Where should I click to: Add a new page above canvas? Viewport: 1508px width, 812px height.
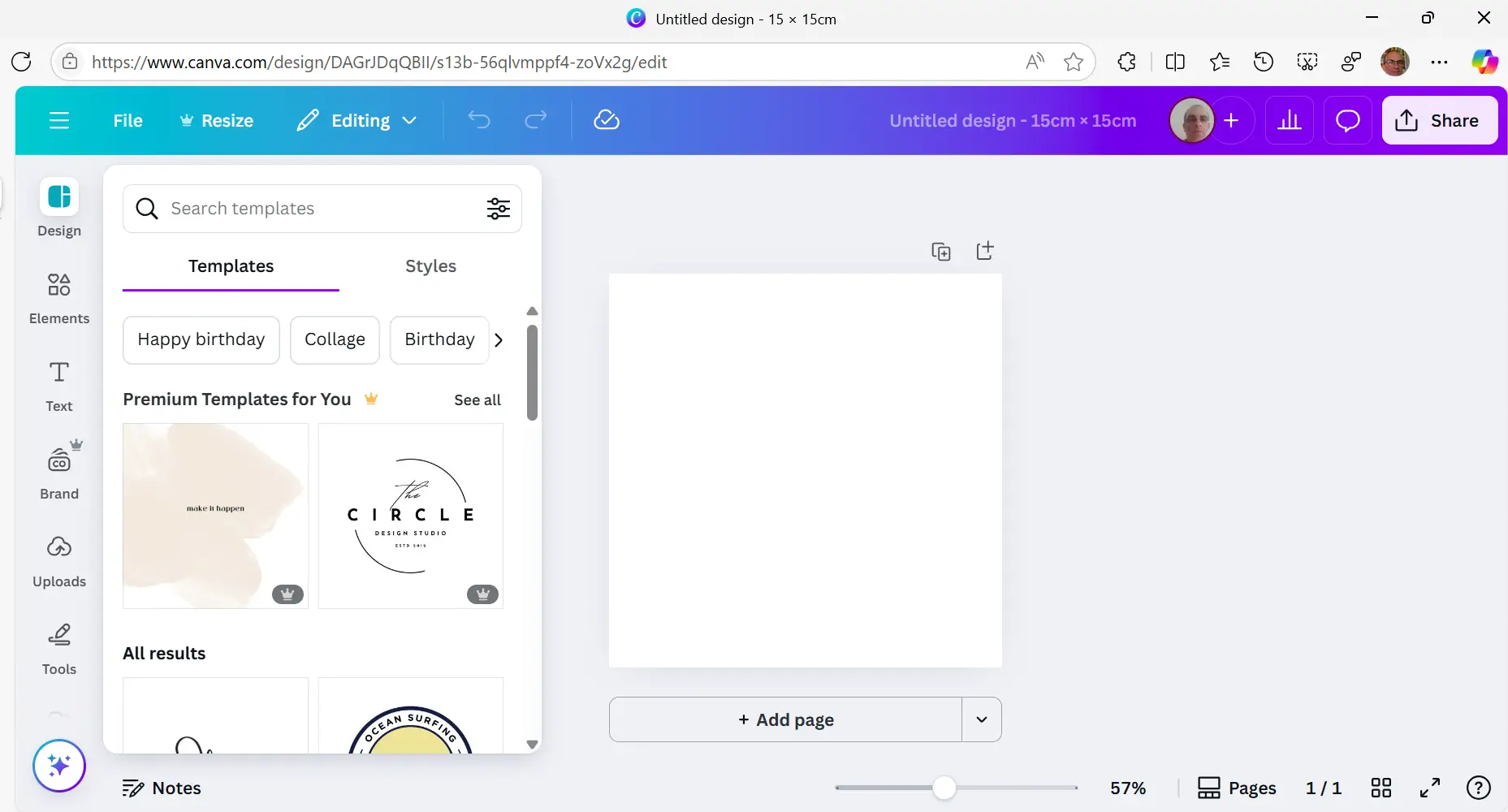(x=985, y=251)
